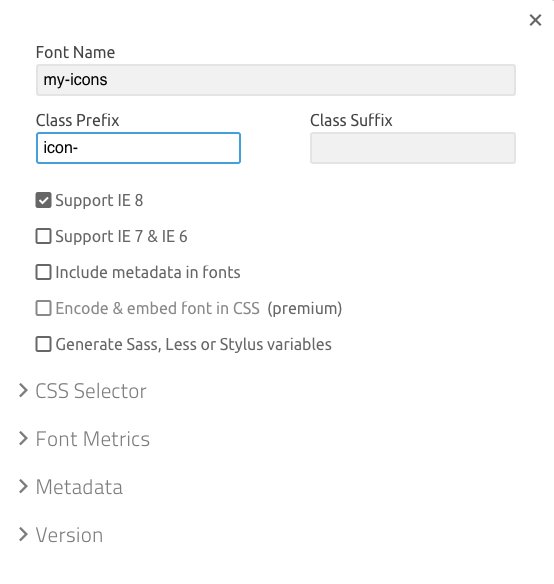Expand the Font Metrics section heading
The image size is (554, 584).
pos(93,439)
